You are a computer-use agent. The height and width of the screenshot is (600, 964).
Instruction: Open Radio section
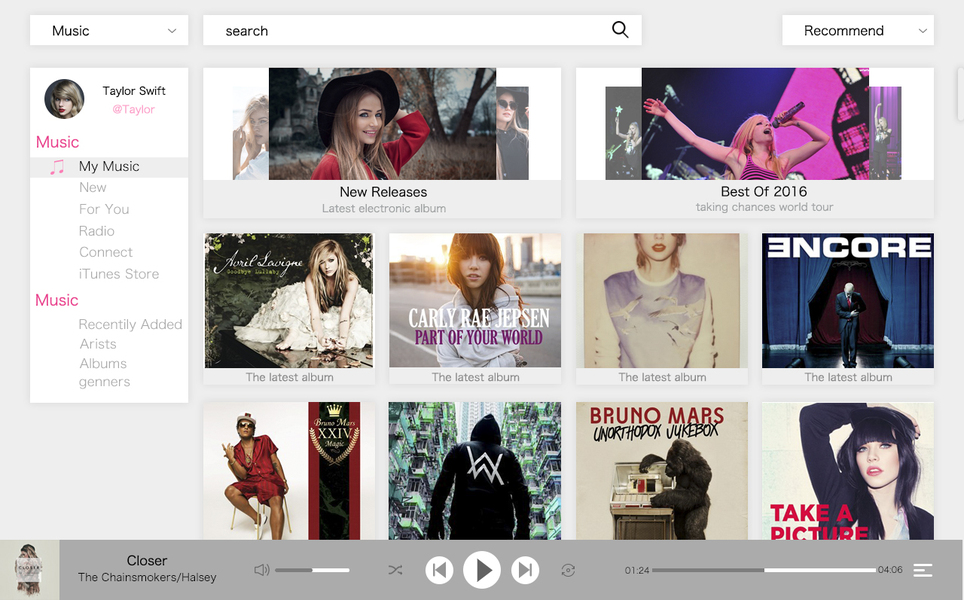pyautogui.click(x=97, y=231)
